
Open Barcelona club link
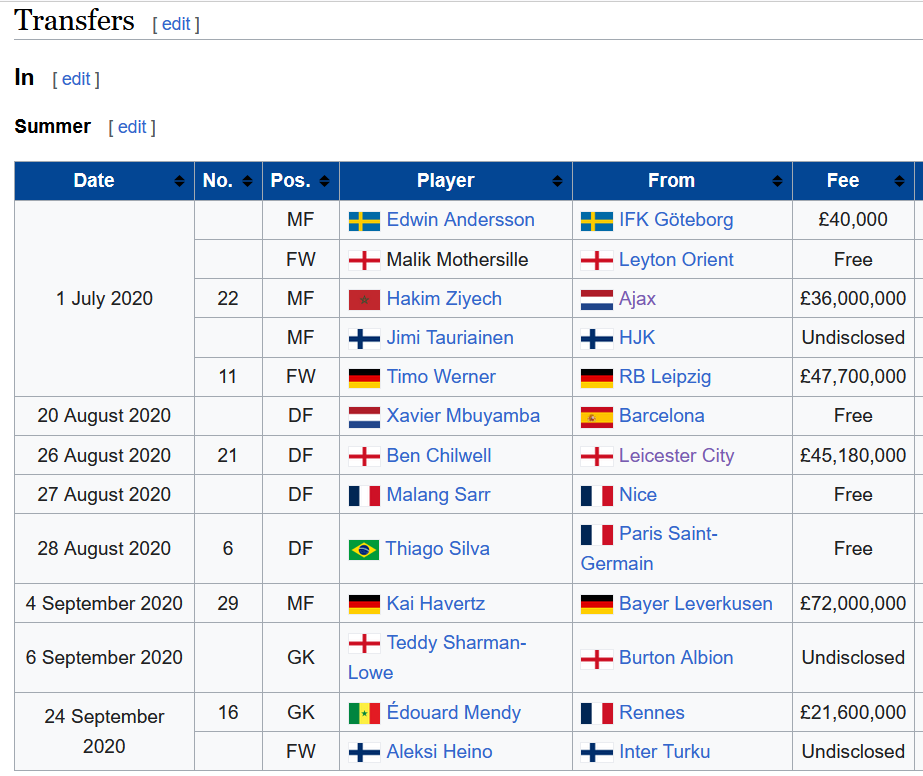click(x=662, y=416)
